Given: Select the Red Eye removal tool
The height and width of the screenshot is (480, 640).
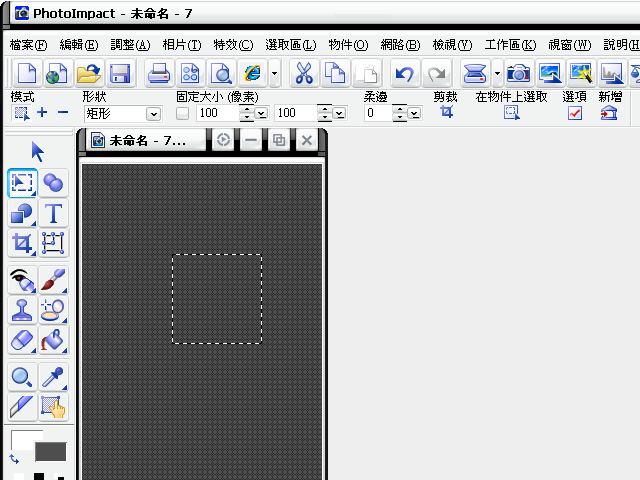Looking at the screenshot, I should 22,280.
